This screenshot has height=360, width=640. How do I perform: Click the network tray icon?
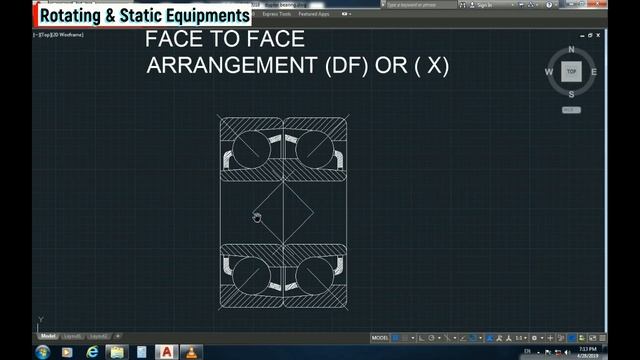tap(557, 352)
